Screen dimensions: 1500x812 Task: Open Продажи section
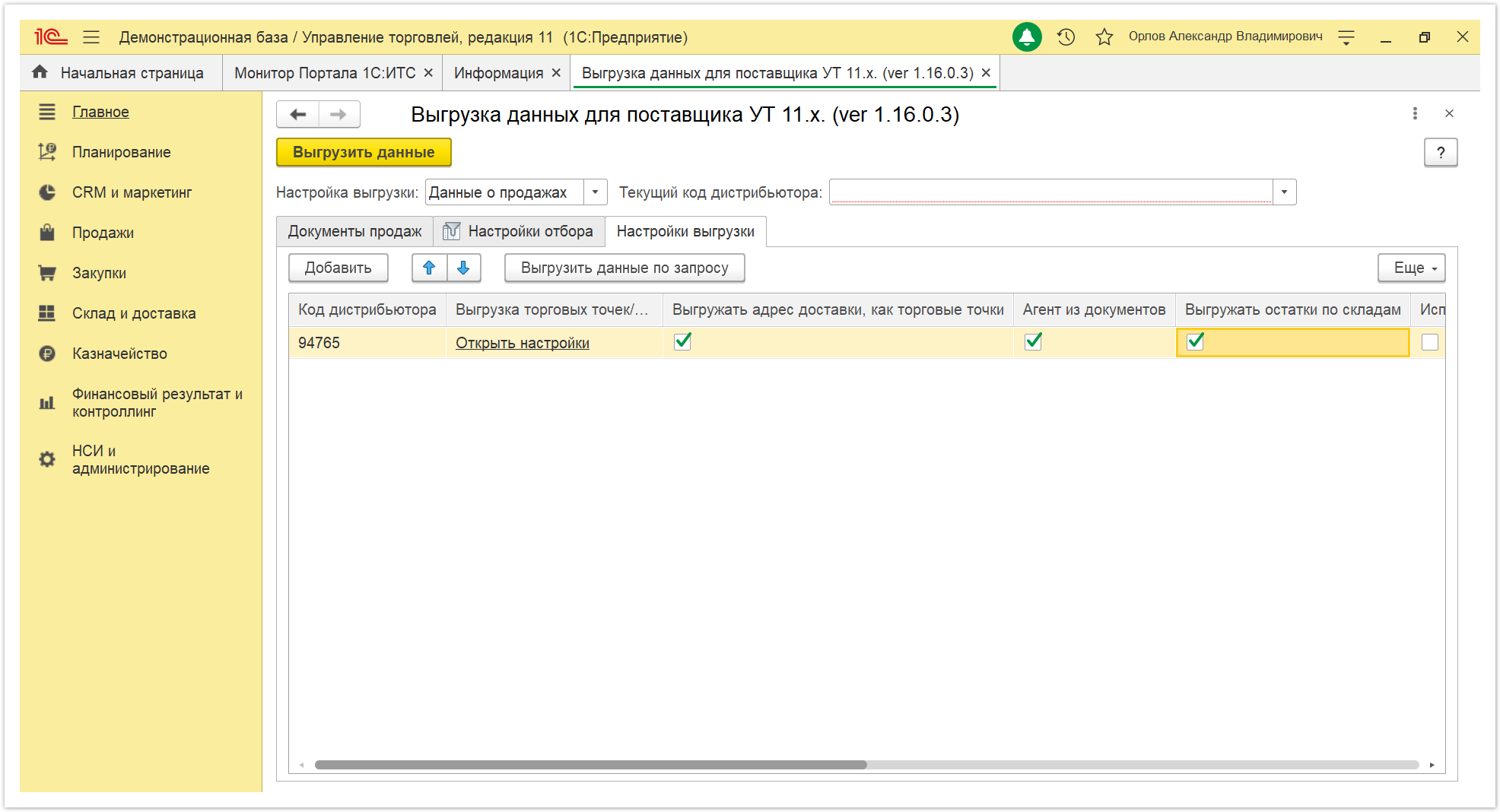point(103,233)
